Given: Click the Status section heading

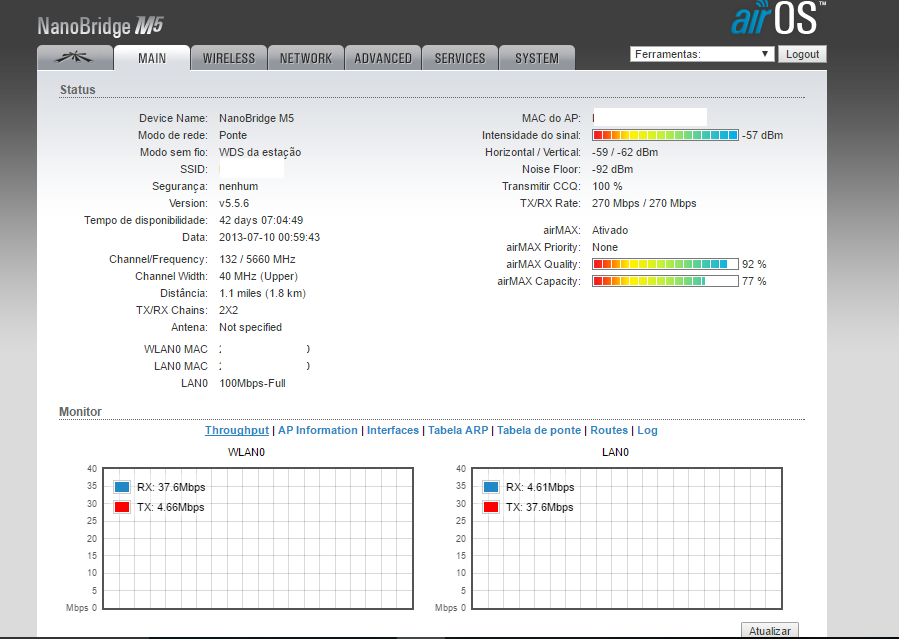Looking at the screenshot, I should click(78, 90).
